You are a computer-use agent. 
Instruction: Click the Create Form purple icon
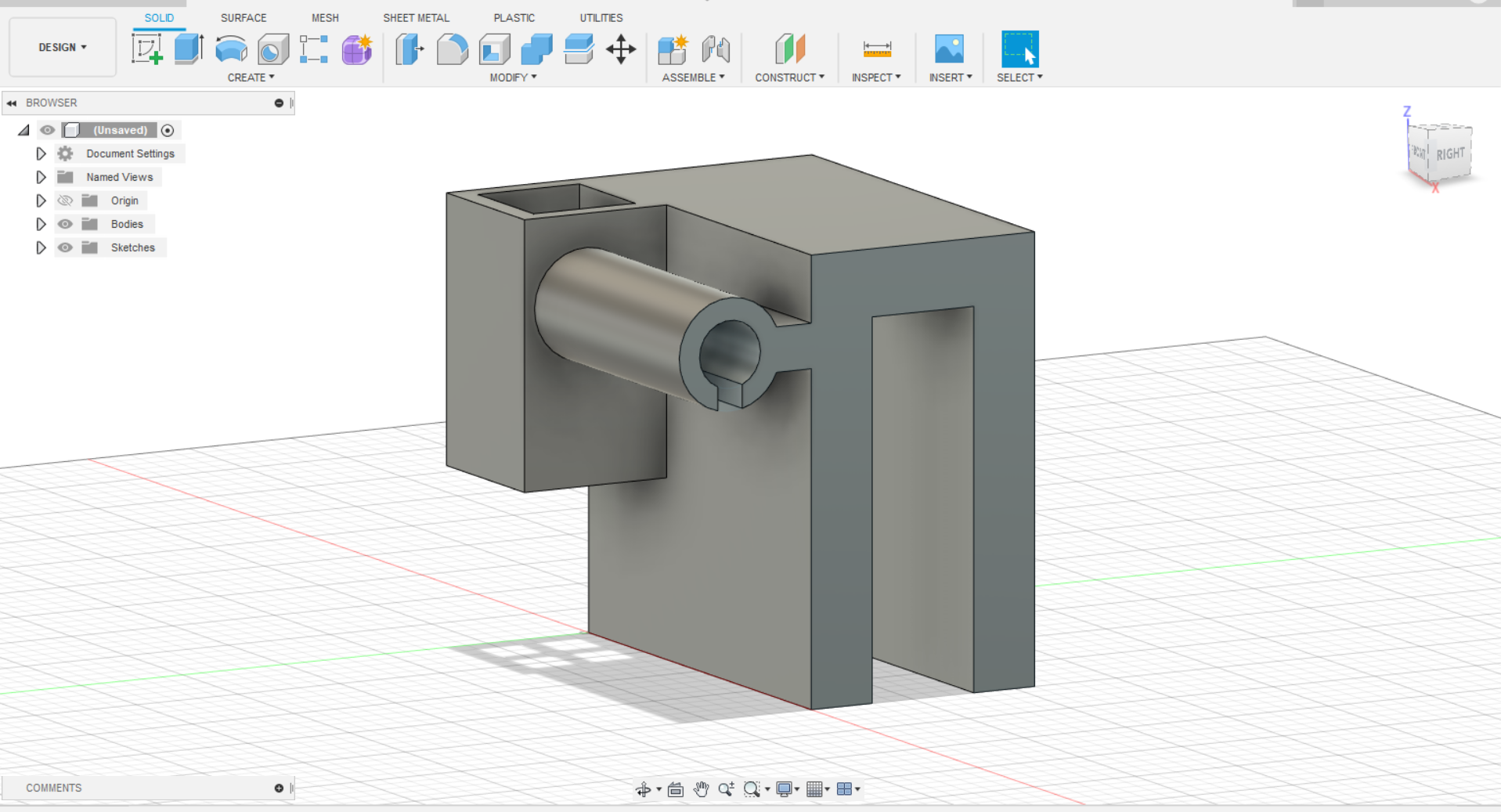[x=357, y=49]
